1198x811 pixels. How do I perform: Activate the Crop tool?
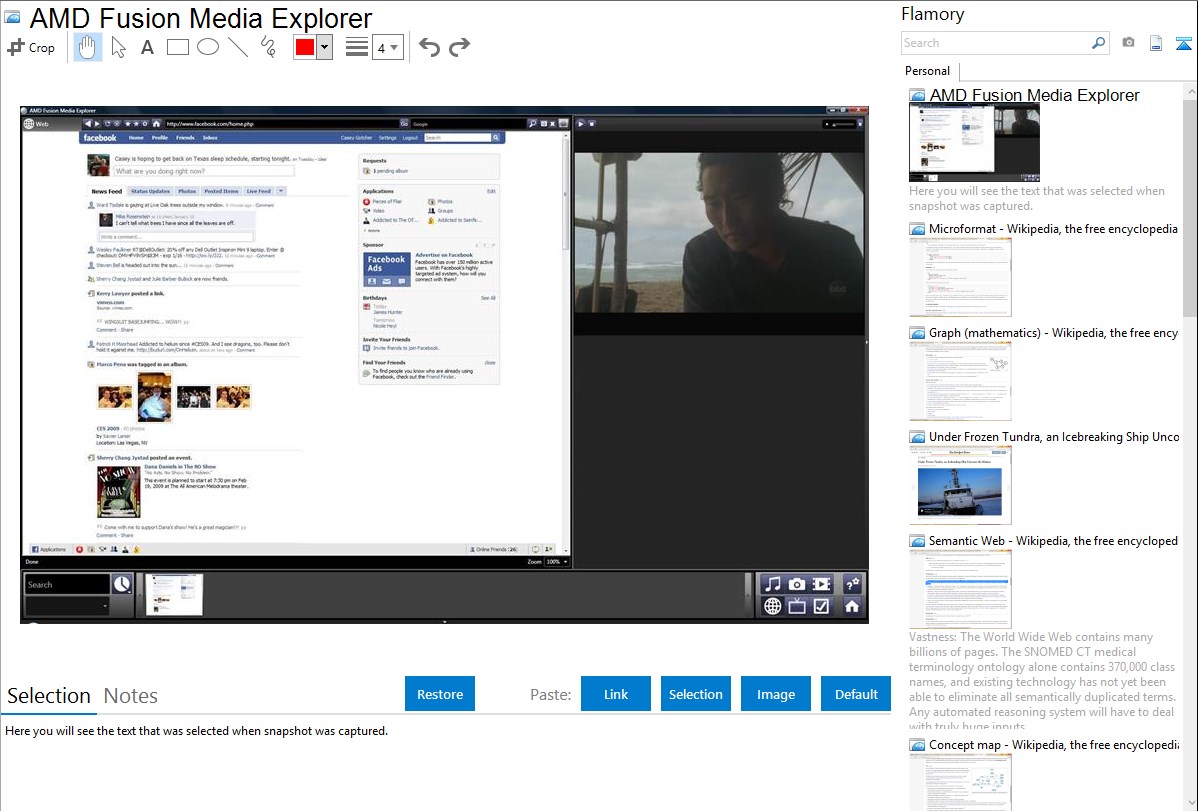tap(31, 47)
